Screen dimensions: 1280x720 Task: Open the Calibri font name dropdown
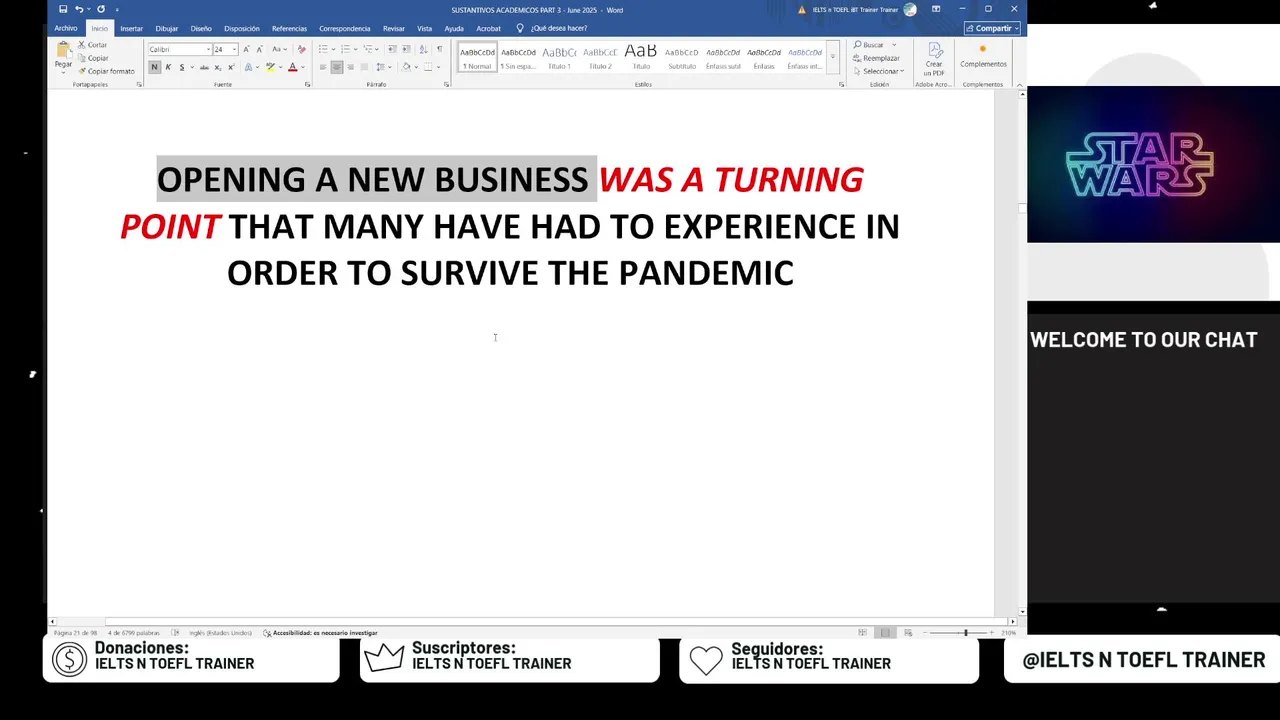pyautogui.click(x=208, y=49)
